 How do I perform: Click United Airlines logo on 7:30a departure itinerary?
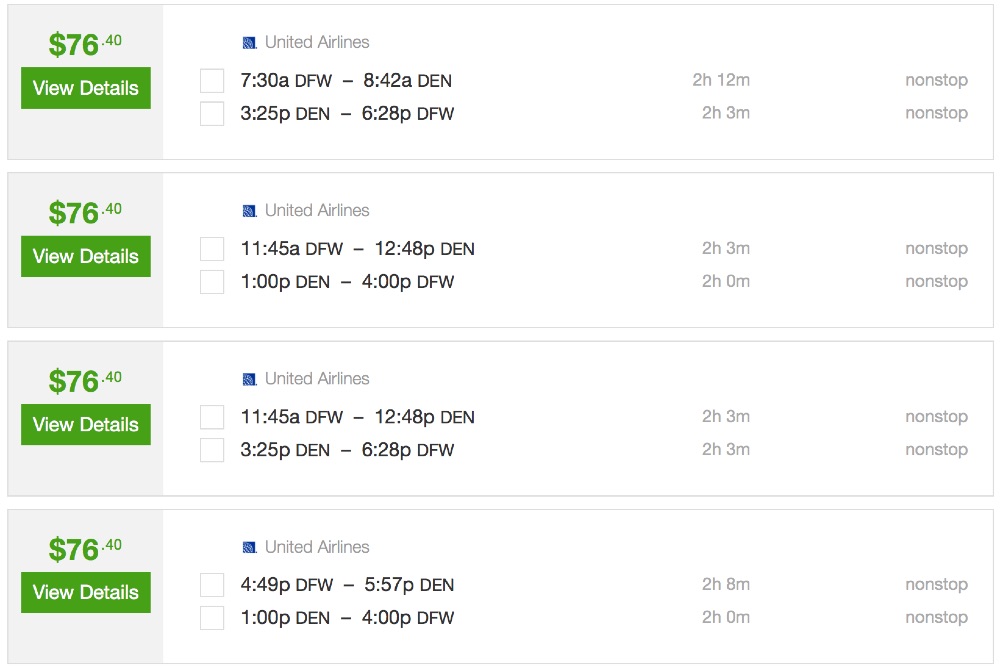[250, 42]
